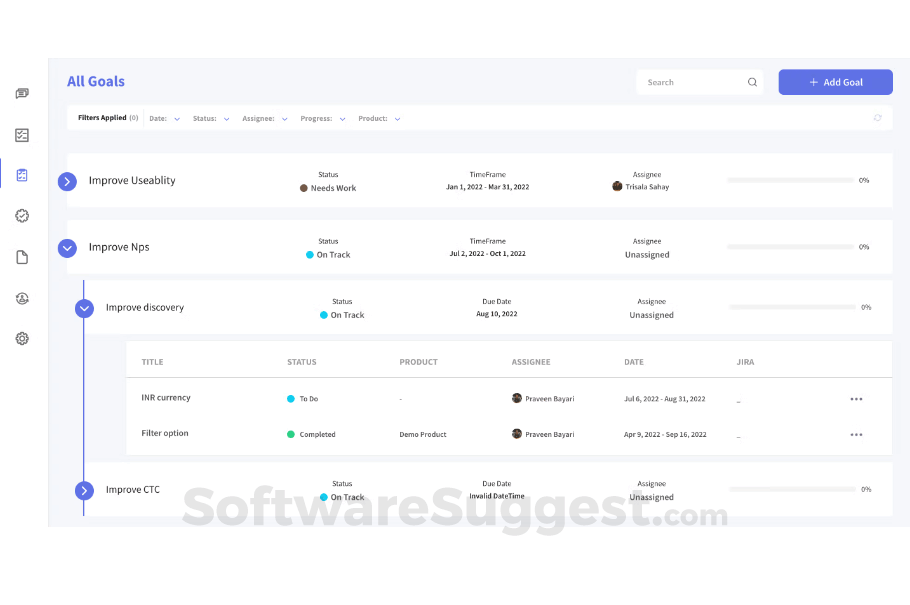Click the progress bar for Improve Nps

(790, 247)
